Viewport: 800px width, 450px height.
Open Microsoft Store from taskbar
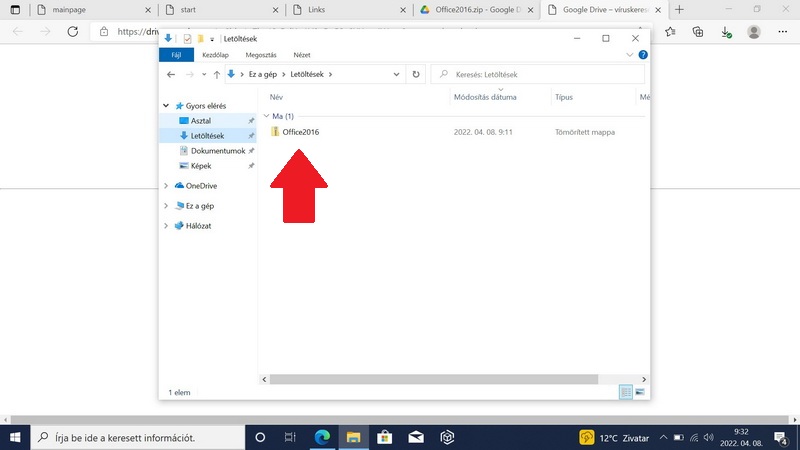click(385, 437)
